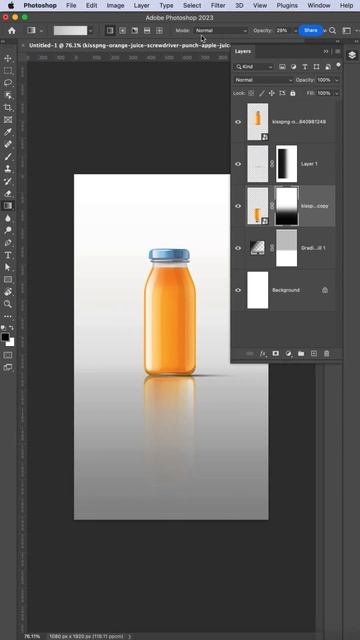The width and height of the screenshot is (360, 640).
Task: Toggle lock transparent pixels
Action: [x=251, y=93]
